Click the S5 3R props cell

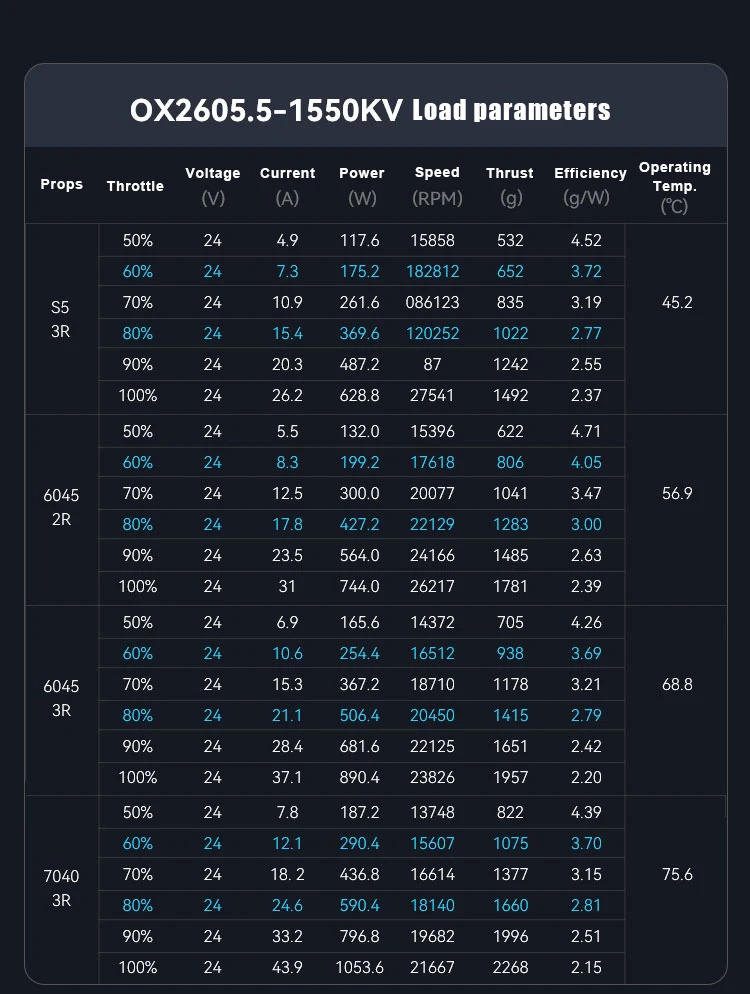62,318
